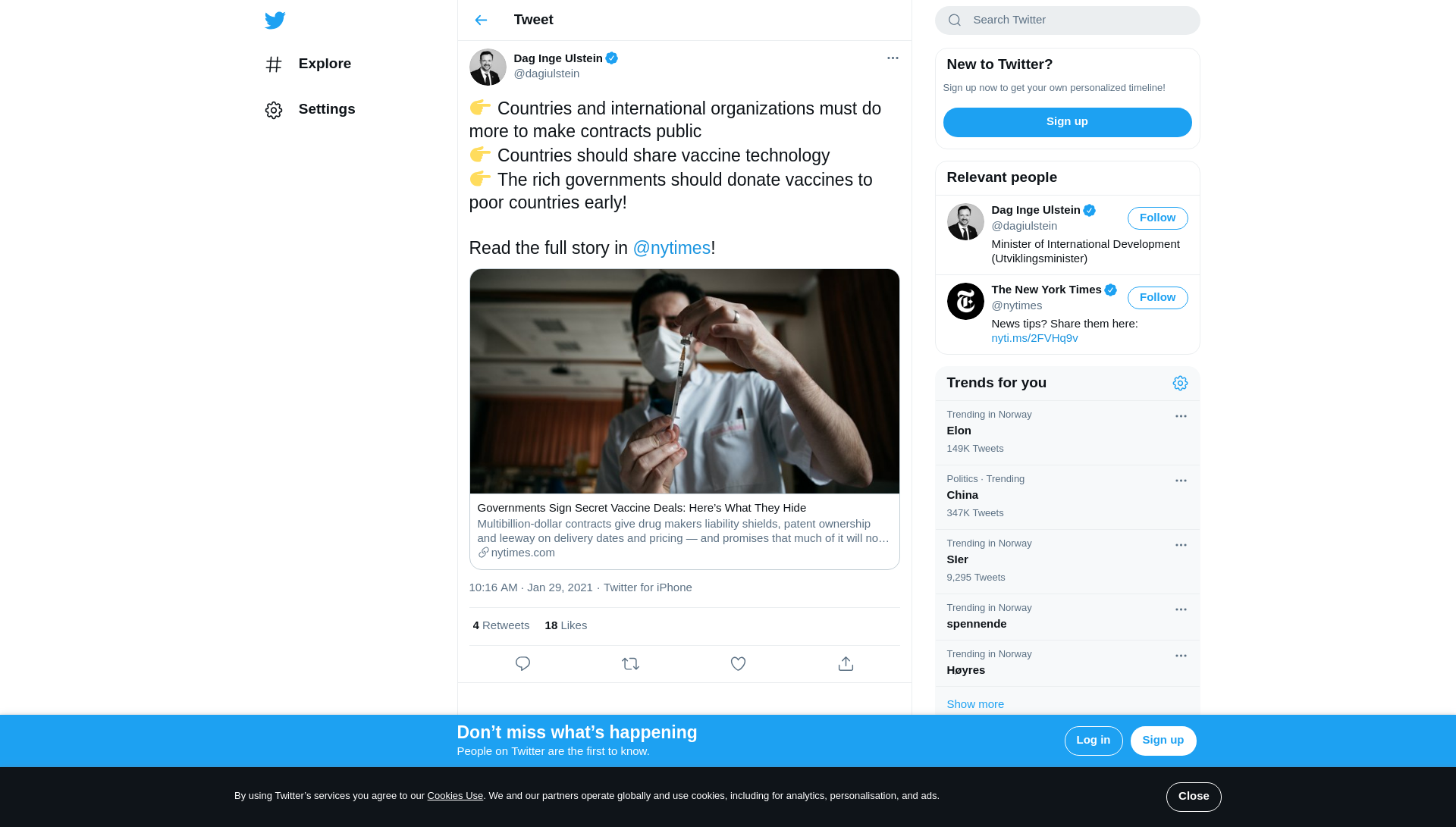This screenshot has height=827, width=1456.
Task: Expand trends list with Show more
Action: click(x=975, y=704)
